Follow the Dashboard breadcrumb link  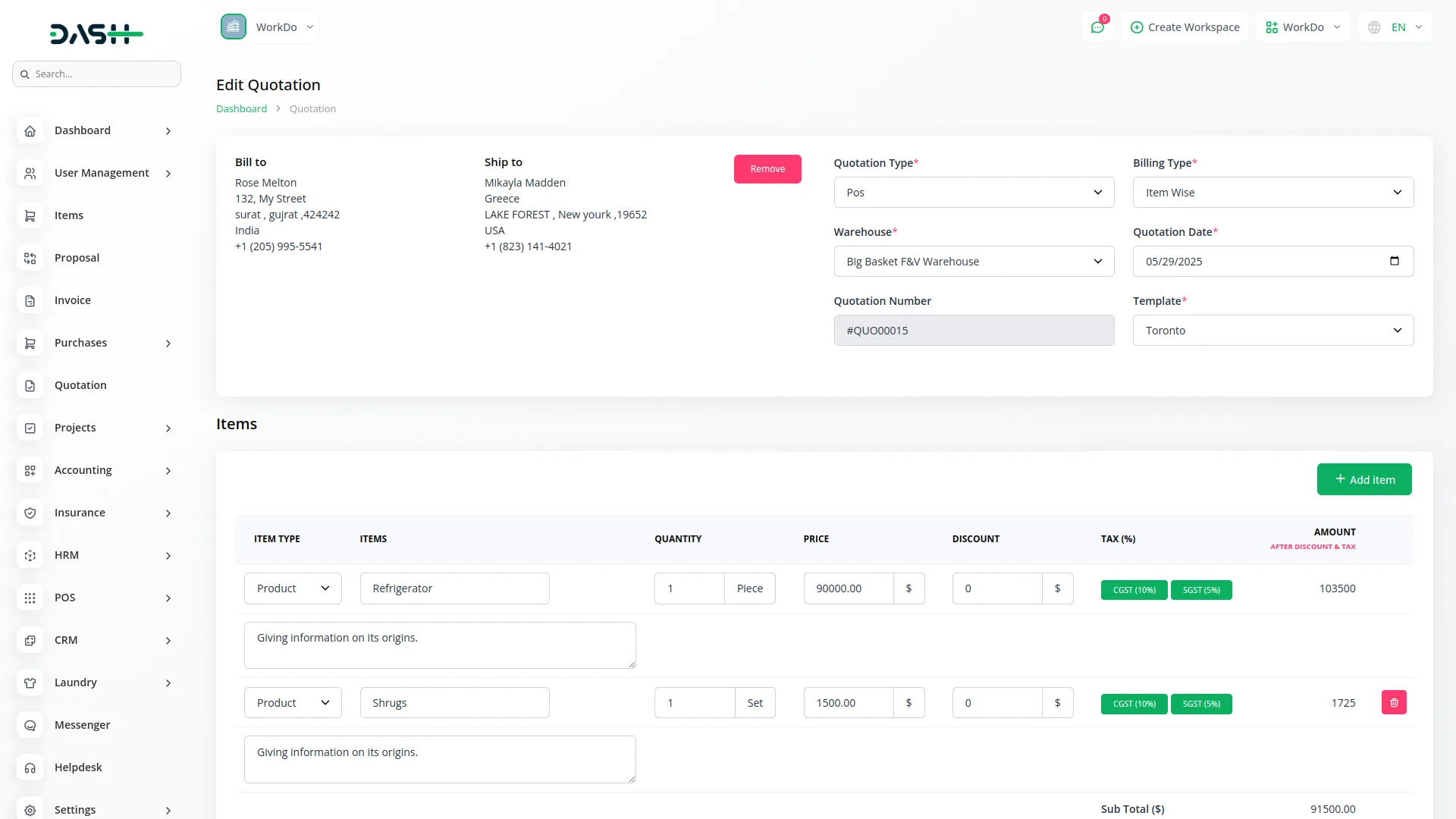click(241, 108)
